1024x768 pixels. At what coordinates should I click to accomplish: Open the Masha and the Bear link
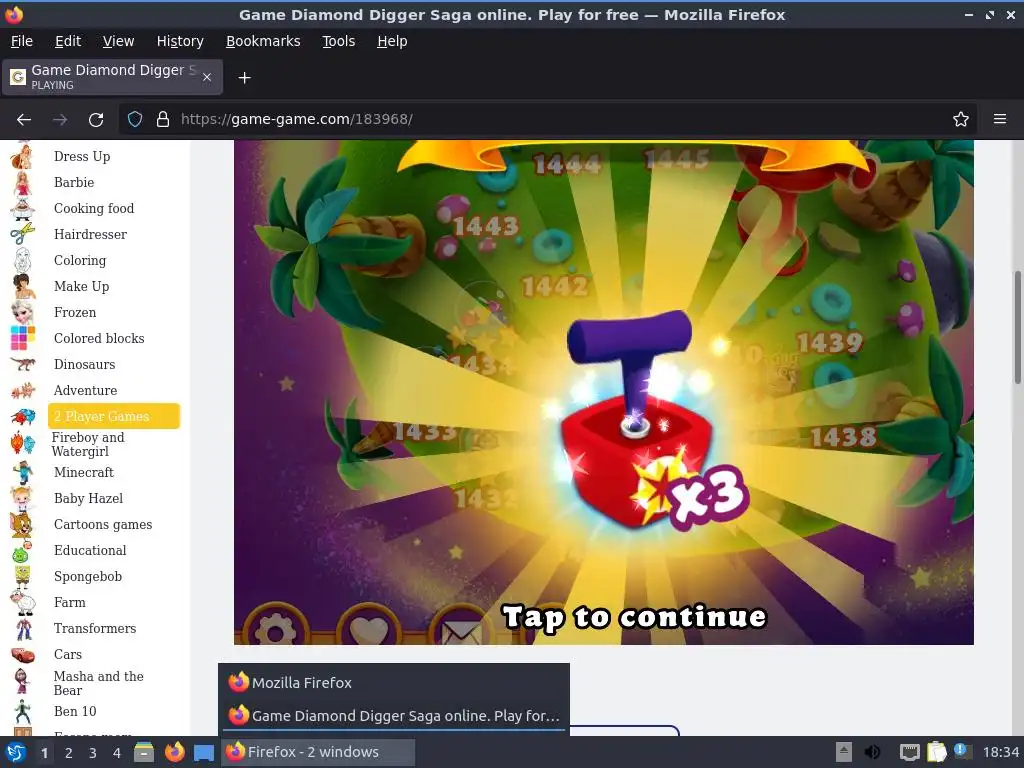(99, 683)
